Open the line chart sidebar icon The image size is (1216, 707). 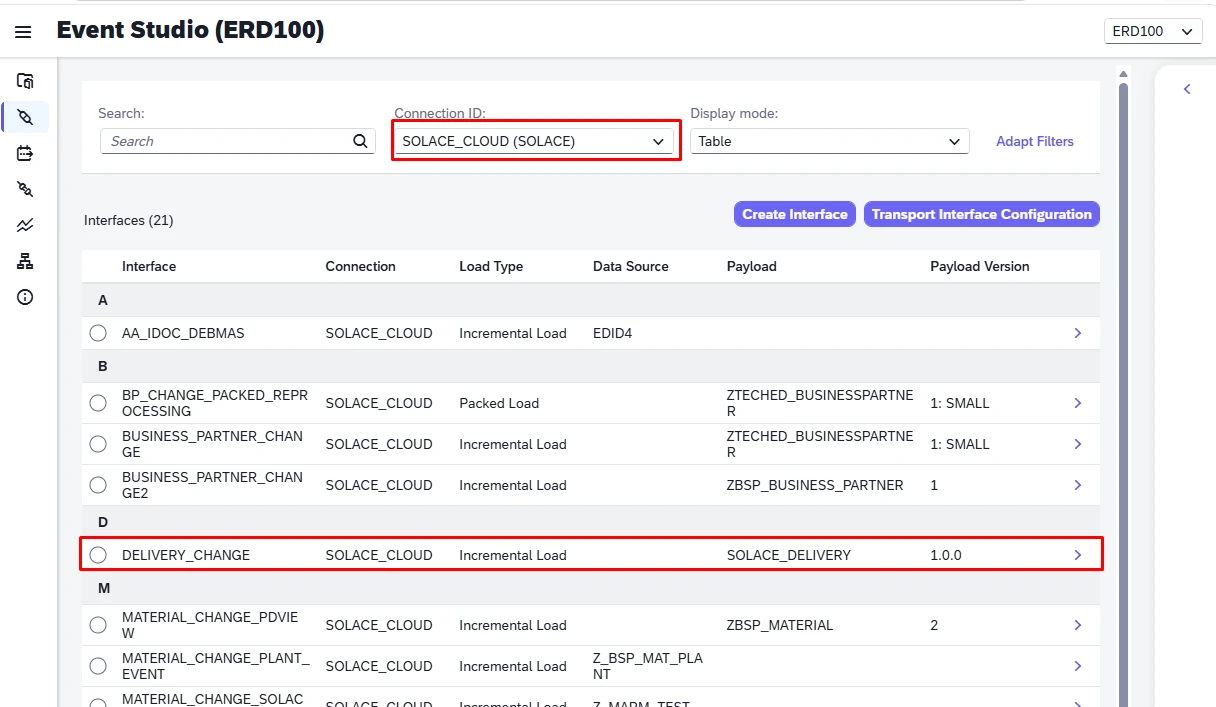(25, 225)
